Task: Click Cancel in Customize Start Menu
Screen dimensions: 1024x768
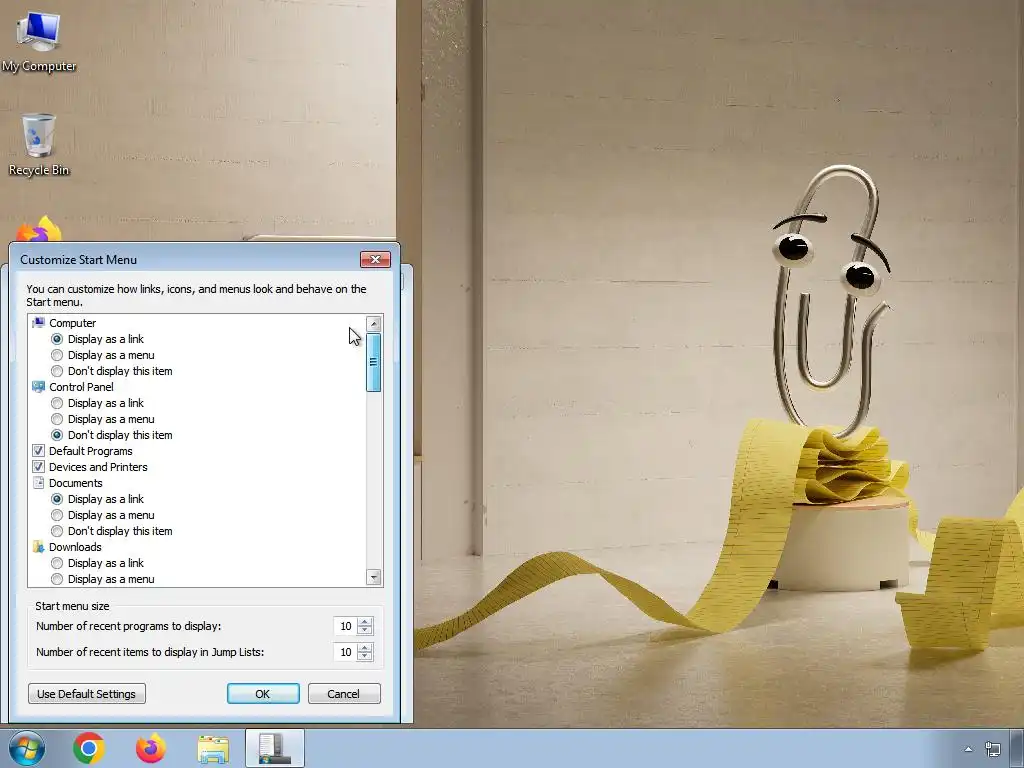Action: tap(344, 694)
